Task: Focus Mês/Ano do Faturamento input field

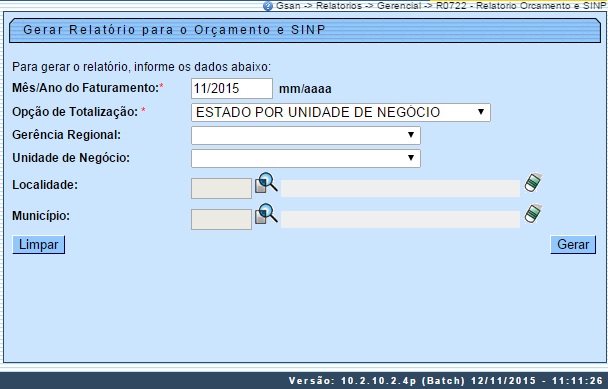Action: (232, 88)
